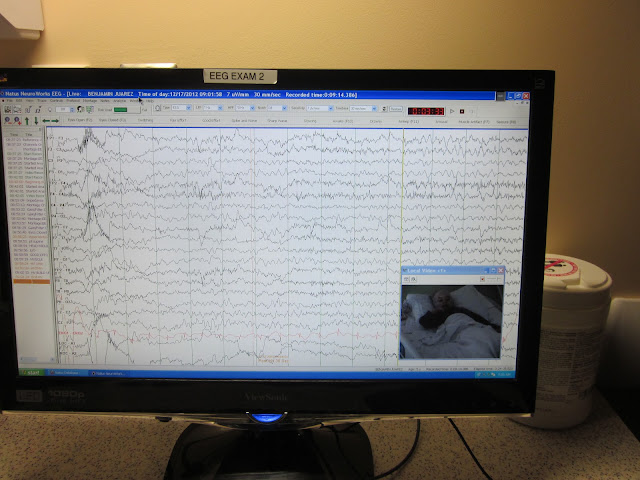Viewport: 640px width, 480px height.
Task: Click the numeric input field near light bulb
Action: 64,110
